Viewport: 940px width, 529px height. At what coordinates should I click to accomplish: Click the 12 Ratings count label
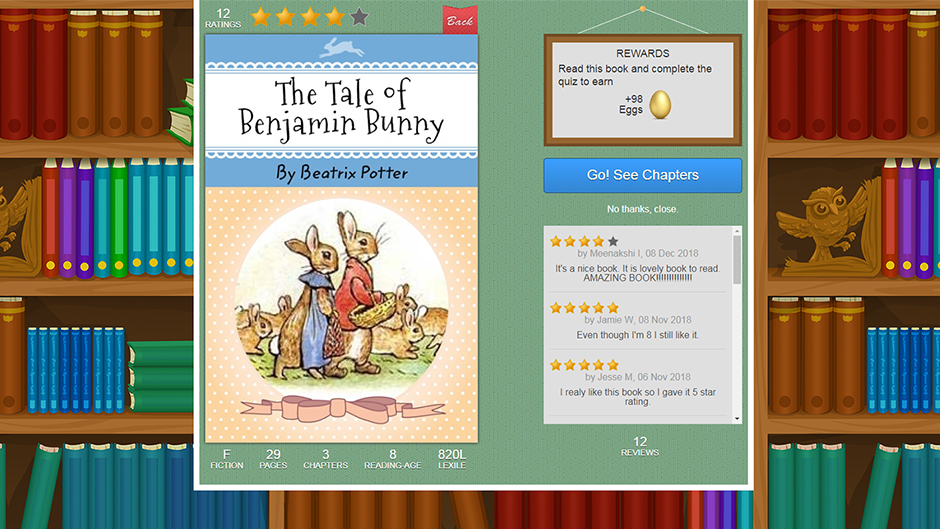coord(223,18)
